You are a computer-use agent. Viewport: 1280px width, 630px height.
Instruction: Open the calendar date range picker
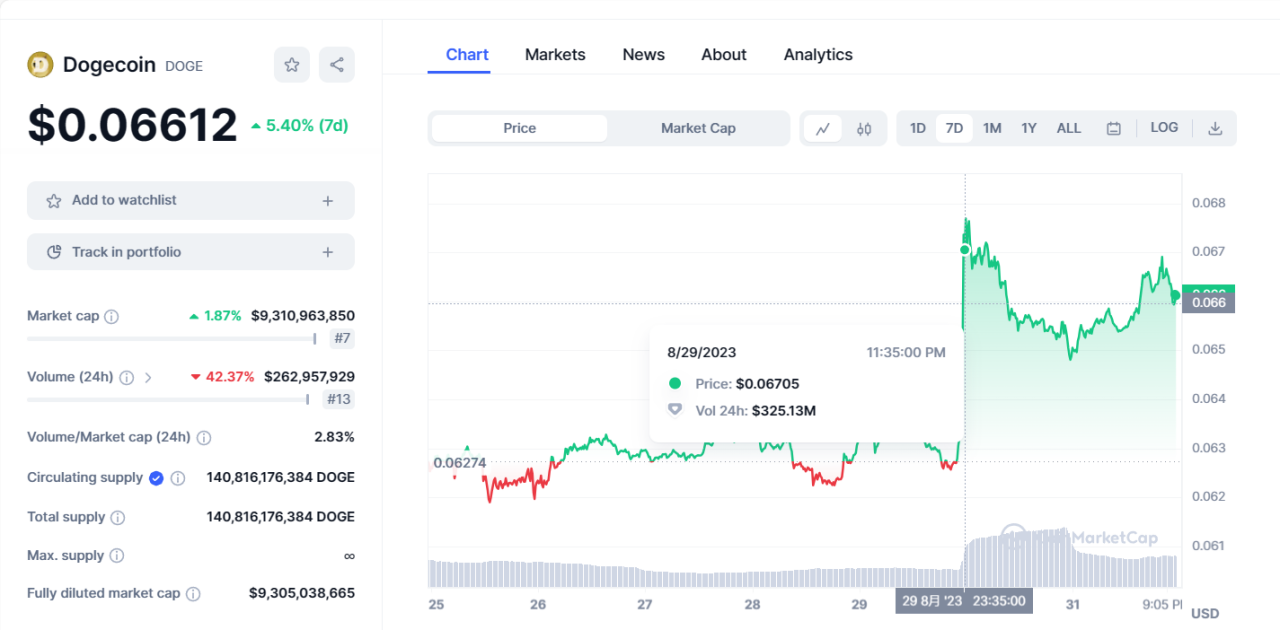[1113, 129]
